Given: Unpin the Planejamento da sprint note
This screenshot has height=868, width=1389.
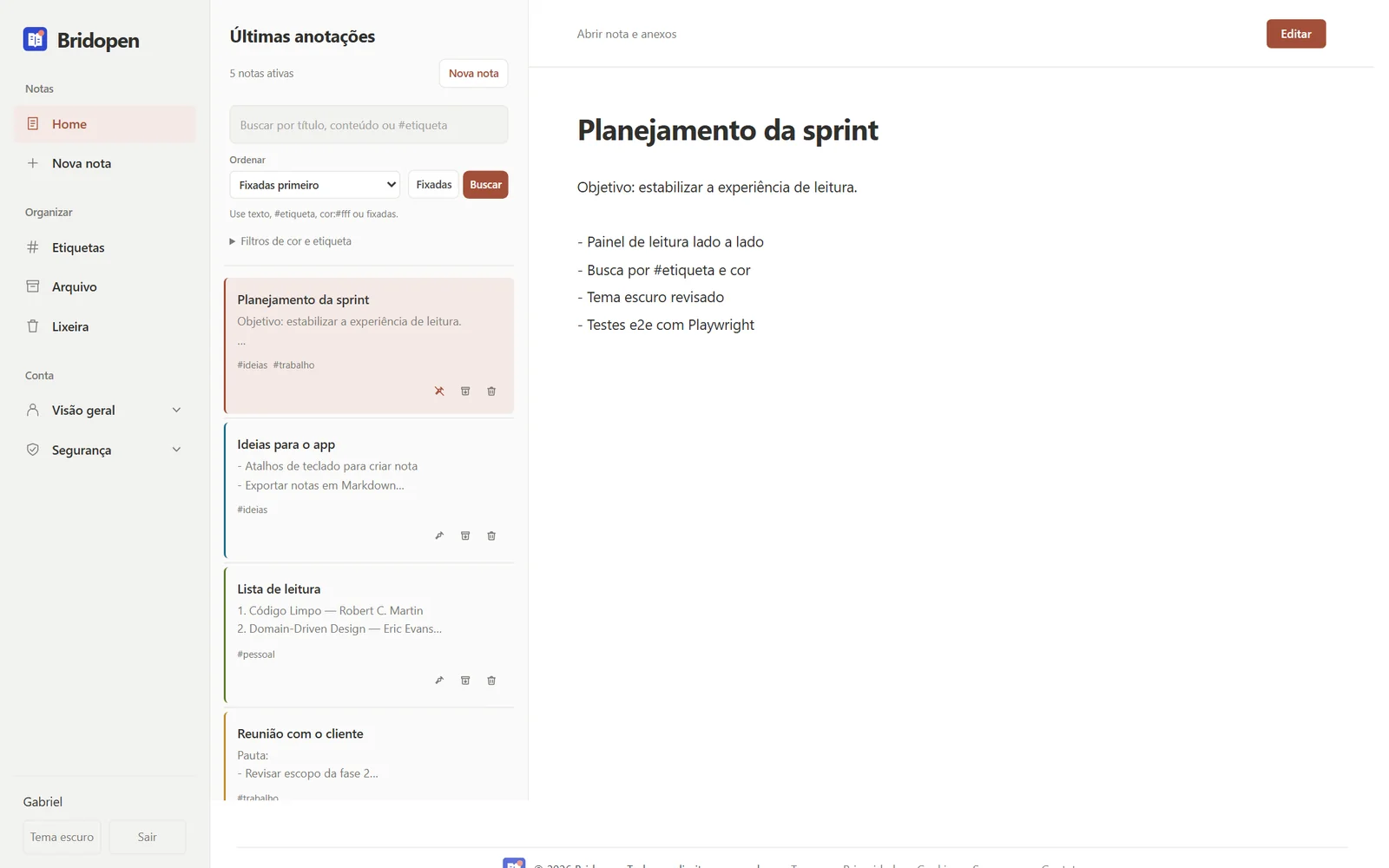Looking at the screenshot, I should point(439,391).
